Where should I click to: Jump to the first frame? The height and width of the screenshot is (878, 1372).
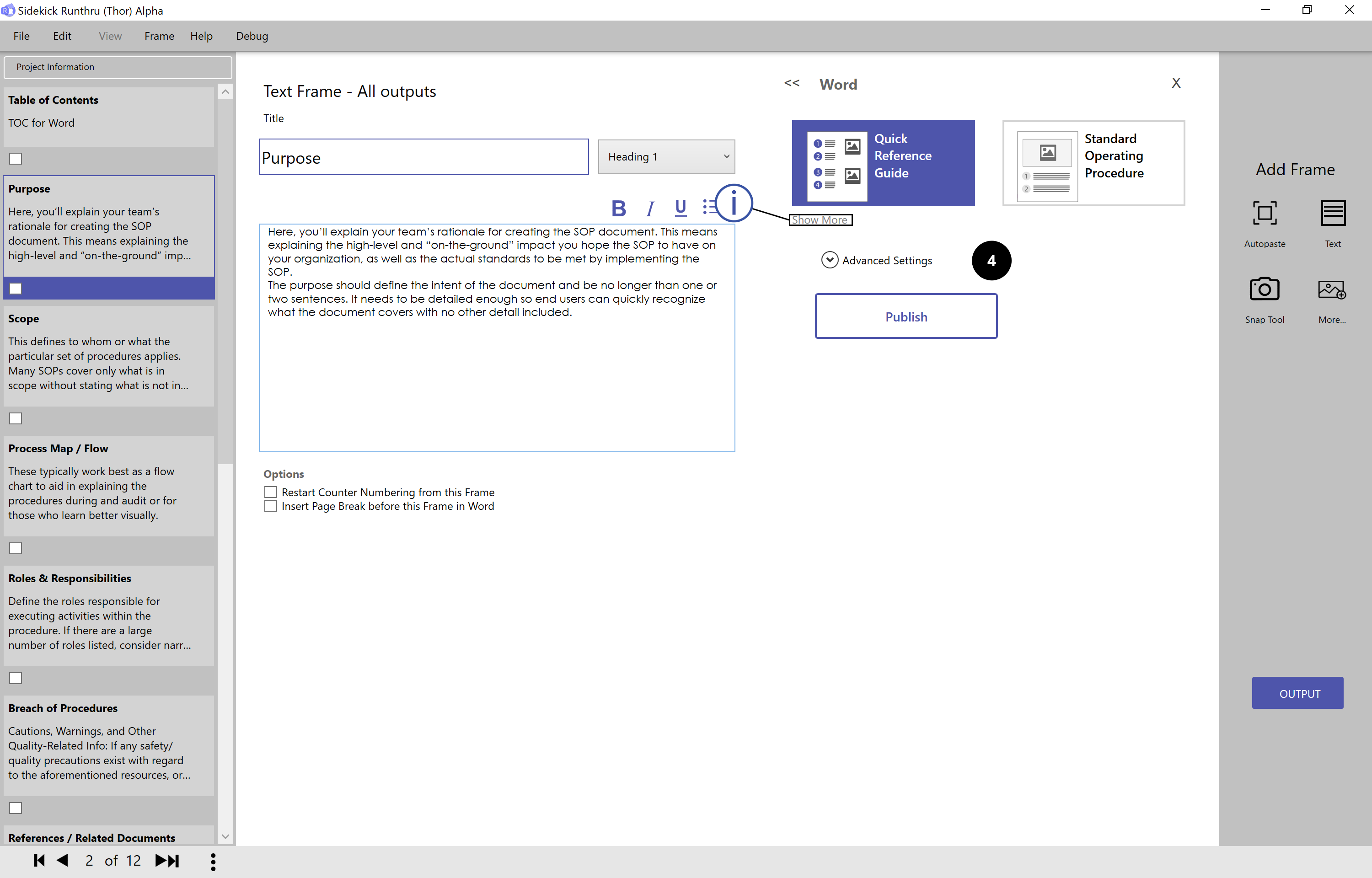(39, 860)
